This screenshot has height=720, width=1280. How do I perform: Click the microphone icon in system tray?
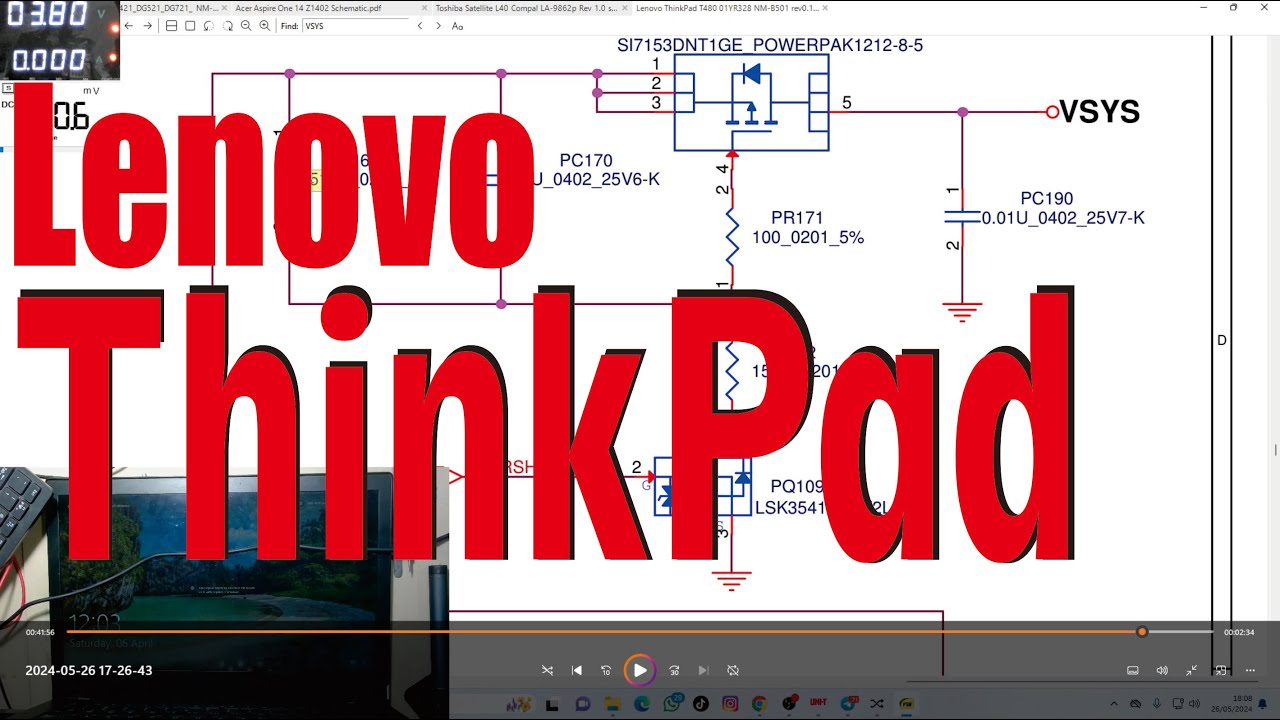(1156, 704)
